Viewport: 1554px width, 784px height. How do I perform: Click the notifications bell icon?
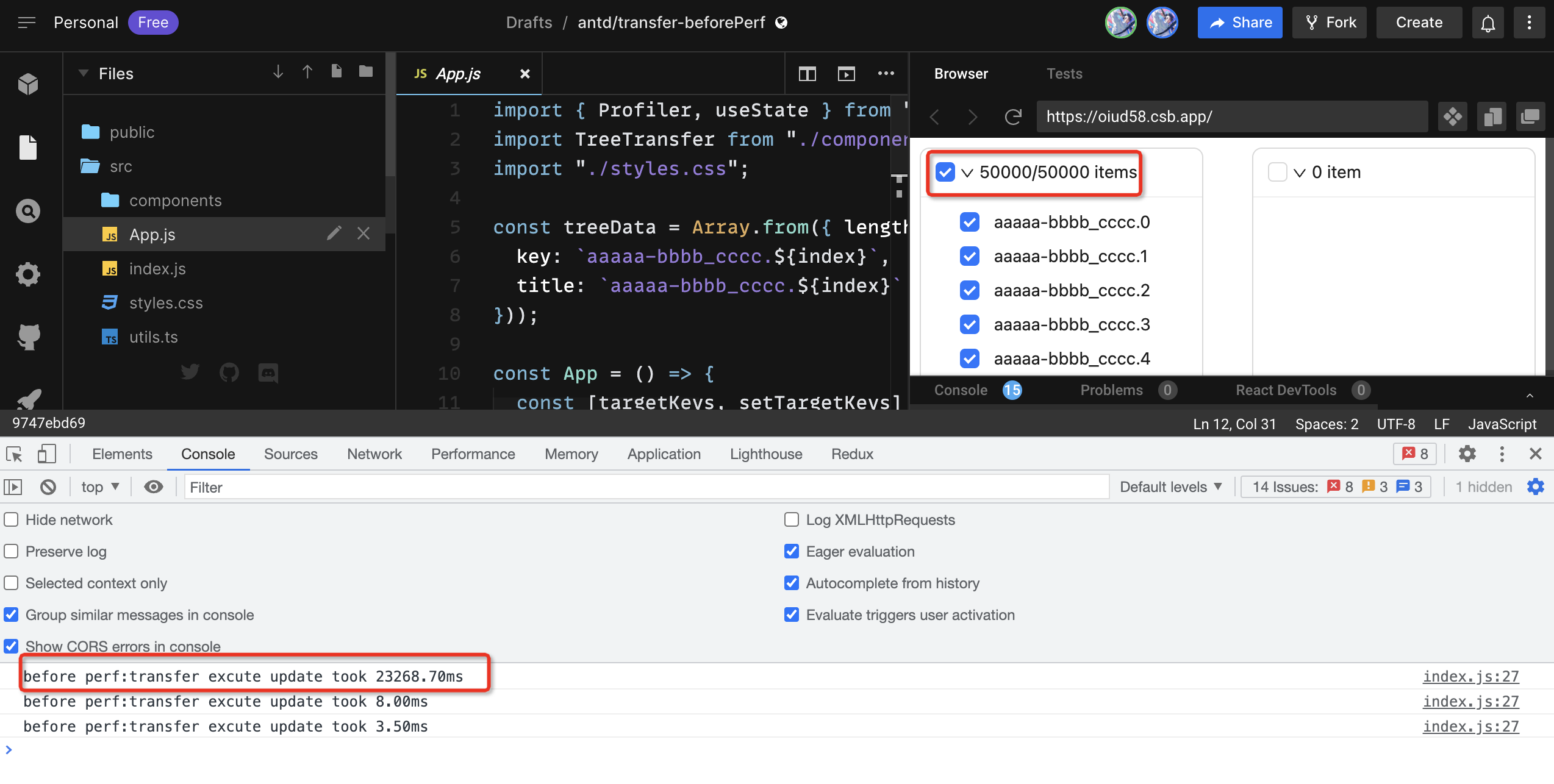1488,23
